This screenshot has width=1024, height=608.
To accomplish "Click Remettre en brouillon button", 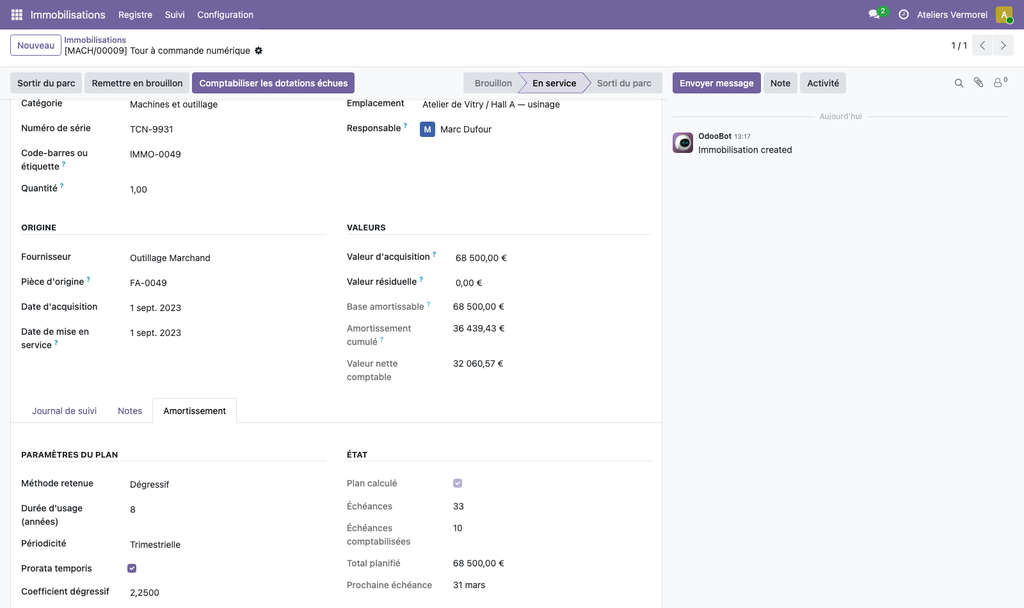I will click(137, 83).
